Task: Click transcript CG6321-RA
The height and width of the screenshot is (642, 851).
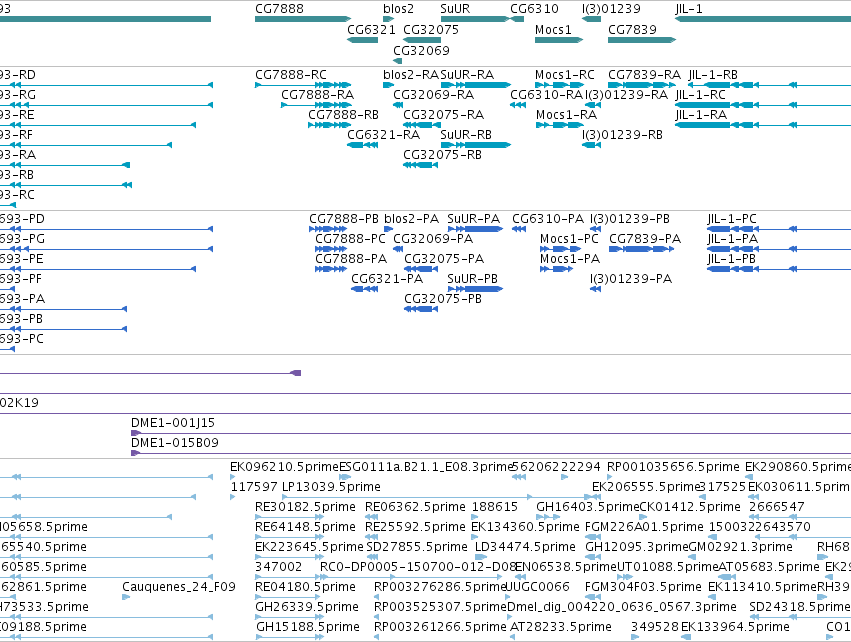Action: coord(384,135)
